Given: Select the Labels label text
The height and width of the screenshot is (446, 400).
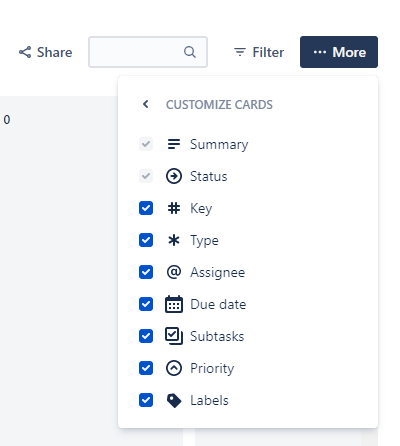Looking at the screenshot, I should click(x=209, y=400).
